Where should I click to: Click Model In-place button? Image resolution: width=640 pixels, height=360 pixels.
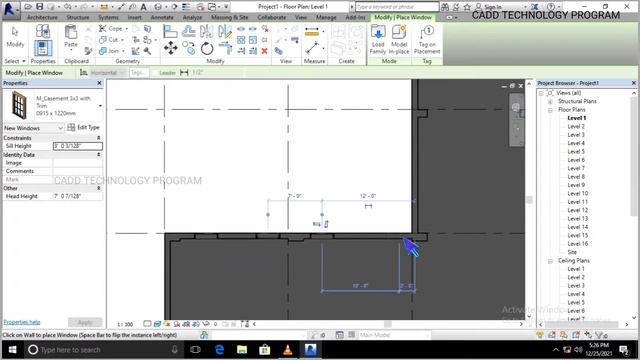399,40
